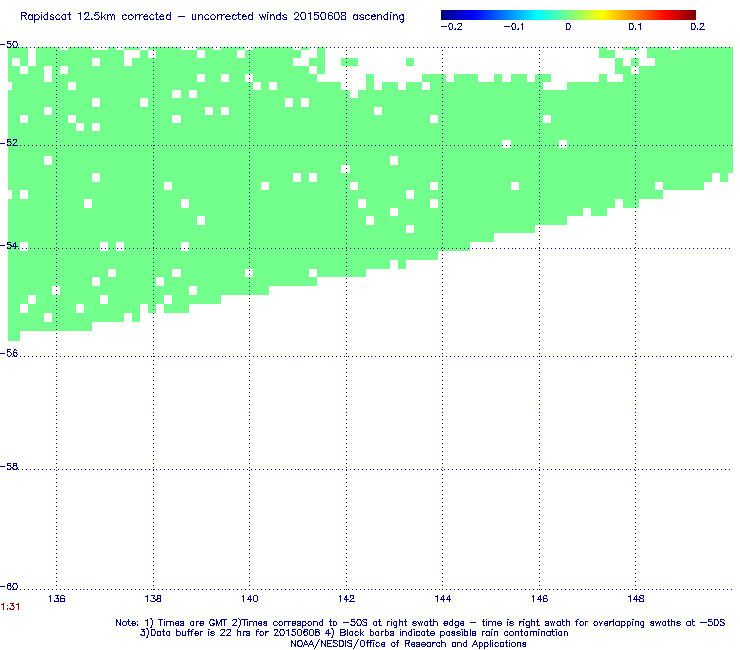Click the 0.1 colorbar label
The image size is (740, 650).
coord(635,27)
